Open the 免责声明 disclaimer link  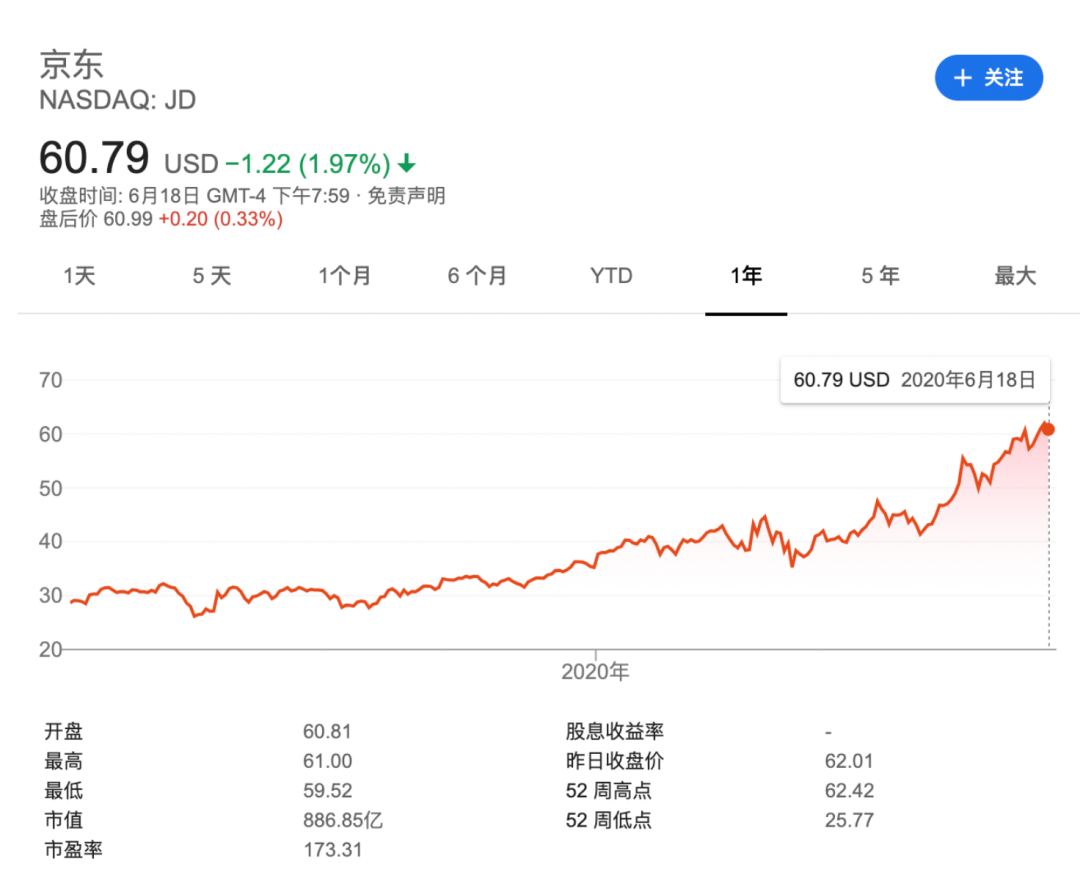pyautogui.click(x=406, y=196)
